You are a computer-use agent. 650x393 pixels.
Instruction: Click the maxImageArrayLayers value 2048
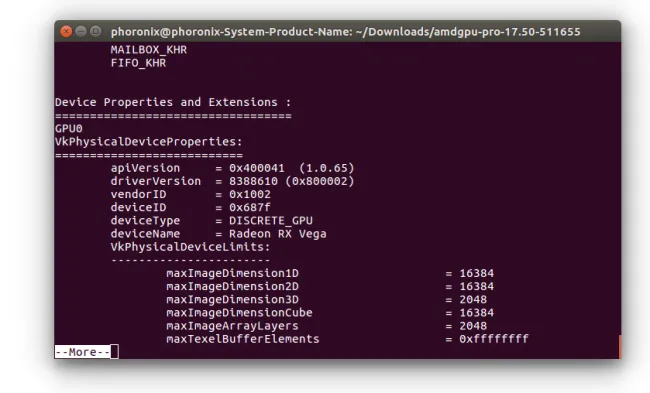(x=473, y=326)
